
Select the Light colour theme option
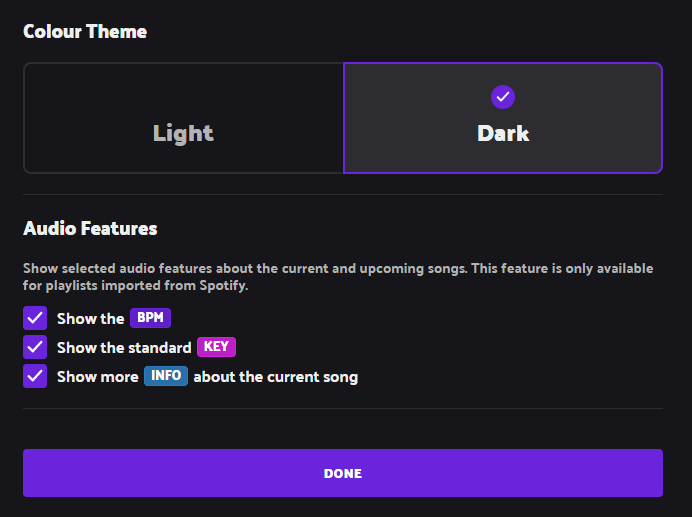(x=183, y=118)
